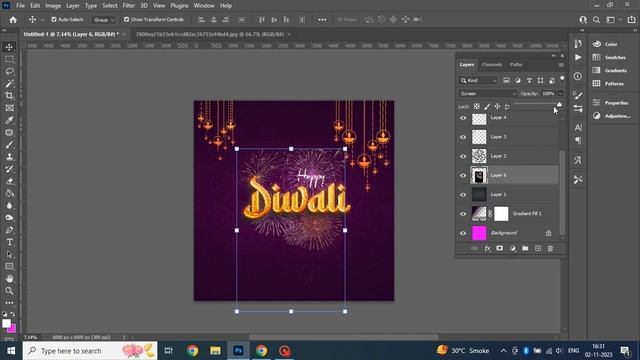Hide Layer 3 visibility eye
The image size is (640, 360).
(x=463, y=137)
